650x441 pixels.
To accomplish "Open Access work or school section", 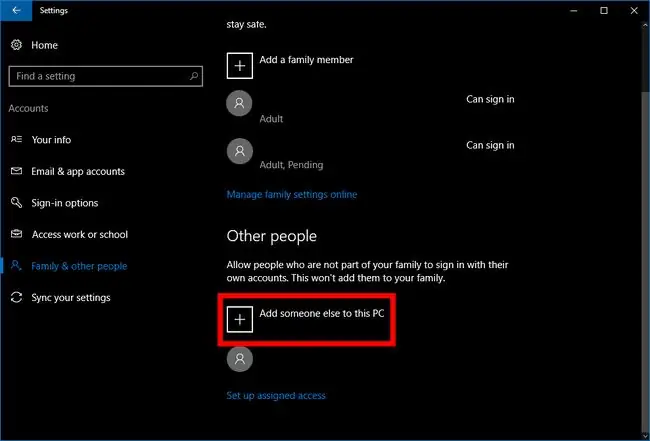I will coord(80,235).
